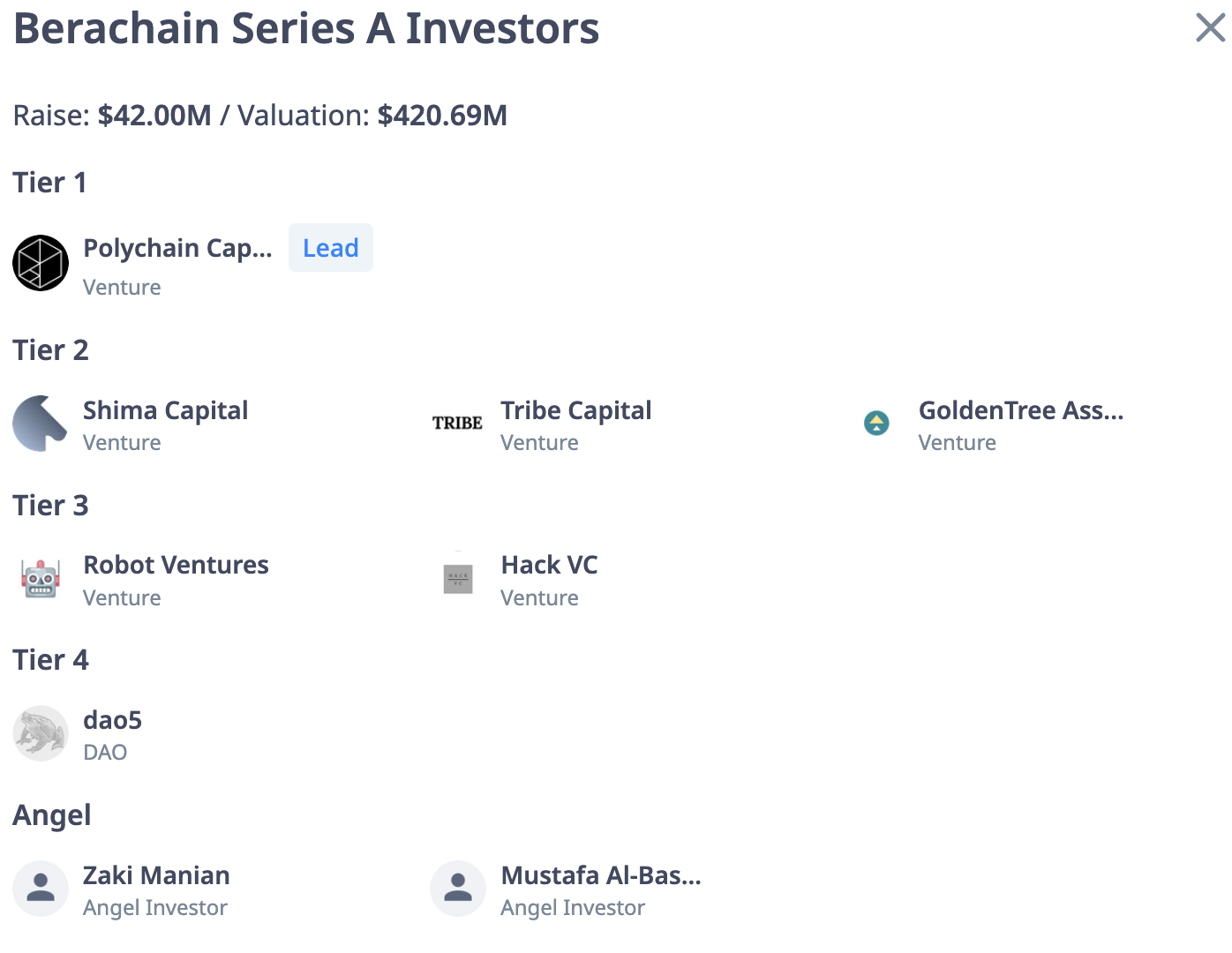Click Zaki Manian's person avatar icon
The height and width of the screenshot is (953, 1232).
[41, 889]
